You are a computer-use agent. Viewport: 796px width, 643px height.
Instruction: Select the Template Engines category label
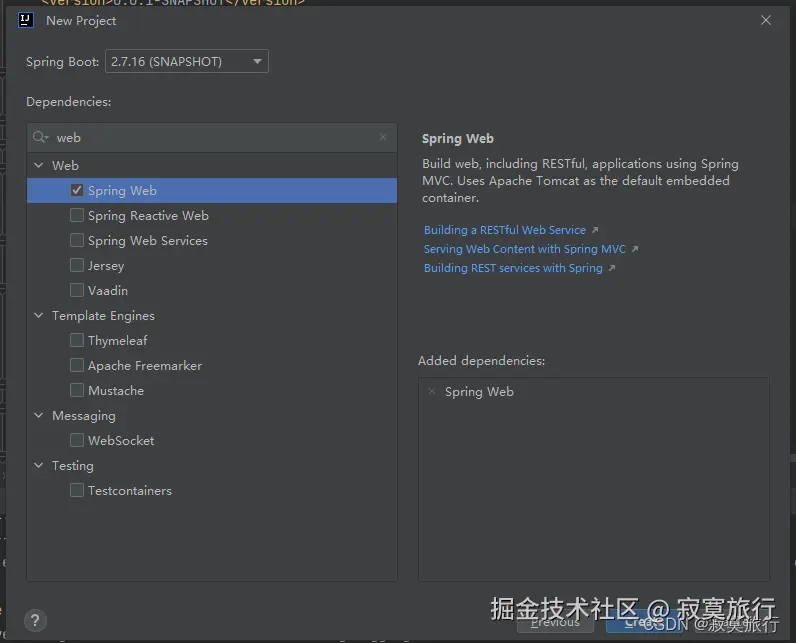click(103, 316)
